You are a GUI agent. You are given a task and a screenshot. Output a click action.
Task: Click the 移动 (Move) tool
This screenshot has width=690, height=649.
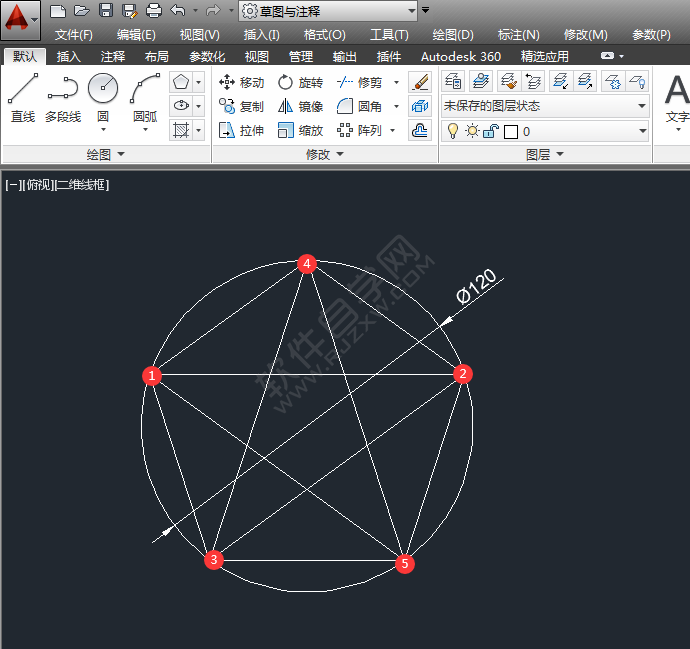point(241,82)
